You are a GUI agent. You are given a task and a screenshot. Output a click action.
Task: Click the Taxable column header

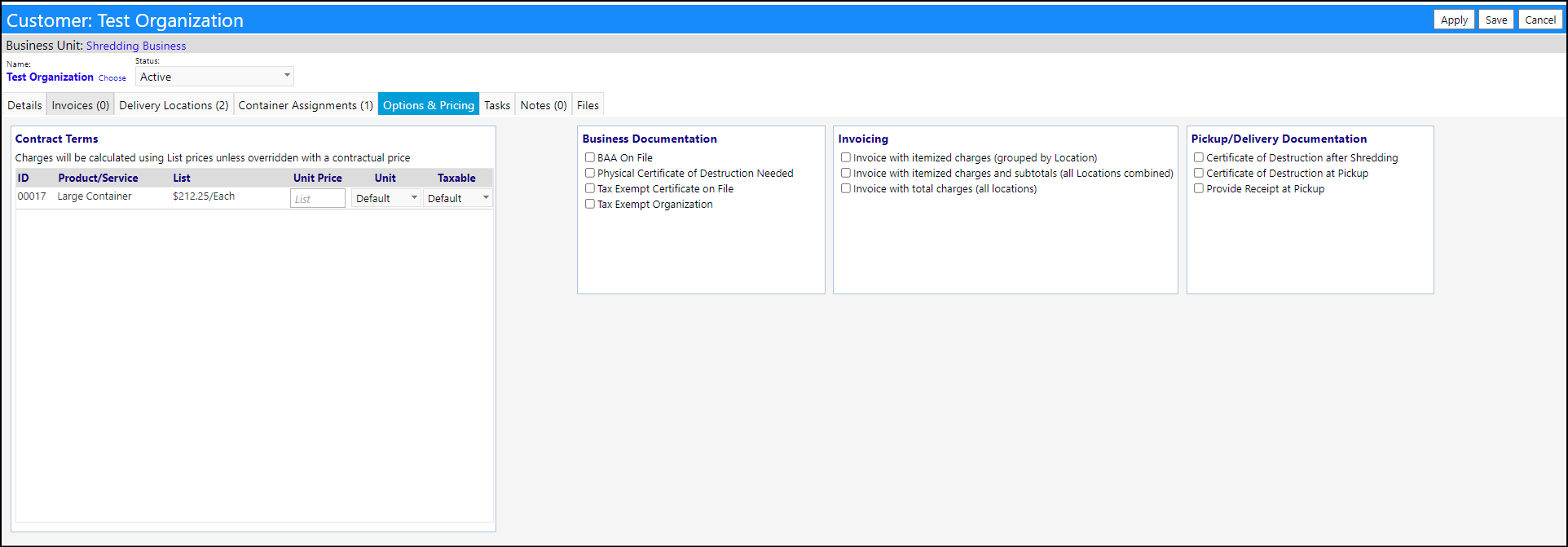pos(456,178)
